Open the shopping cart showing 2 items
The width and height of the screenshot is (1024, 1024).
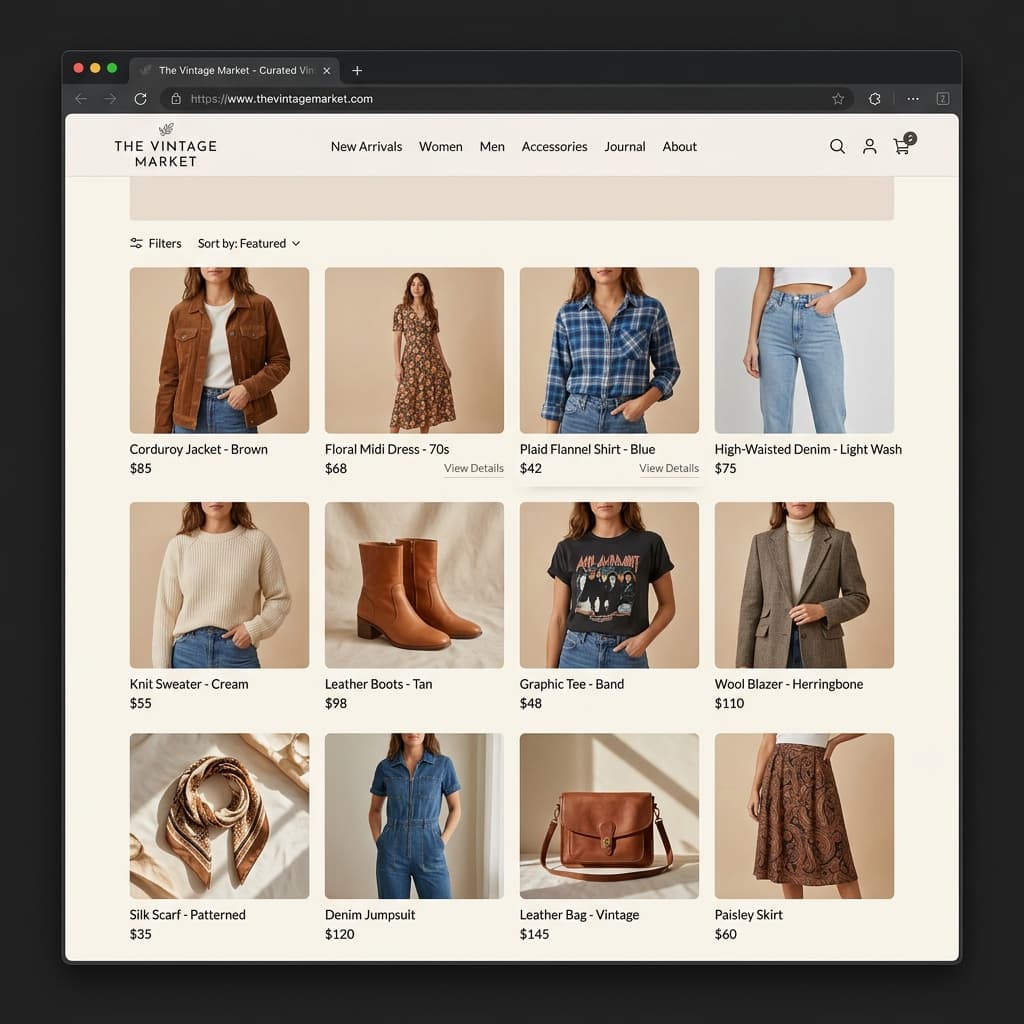(901, 146)
